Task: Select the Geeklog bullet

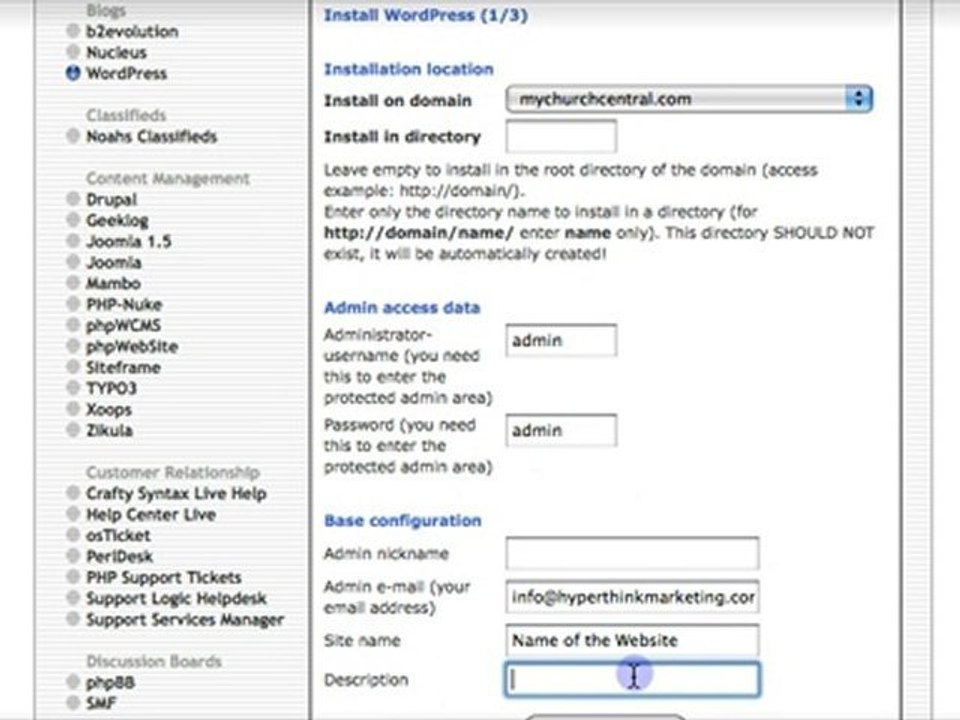Action: tap(73, 220)
